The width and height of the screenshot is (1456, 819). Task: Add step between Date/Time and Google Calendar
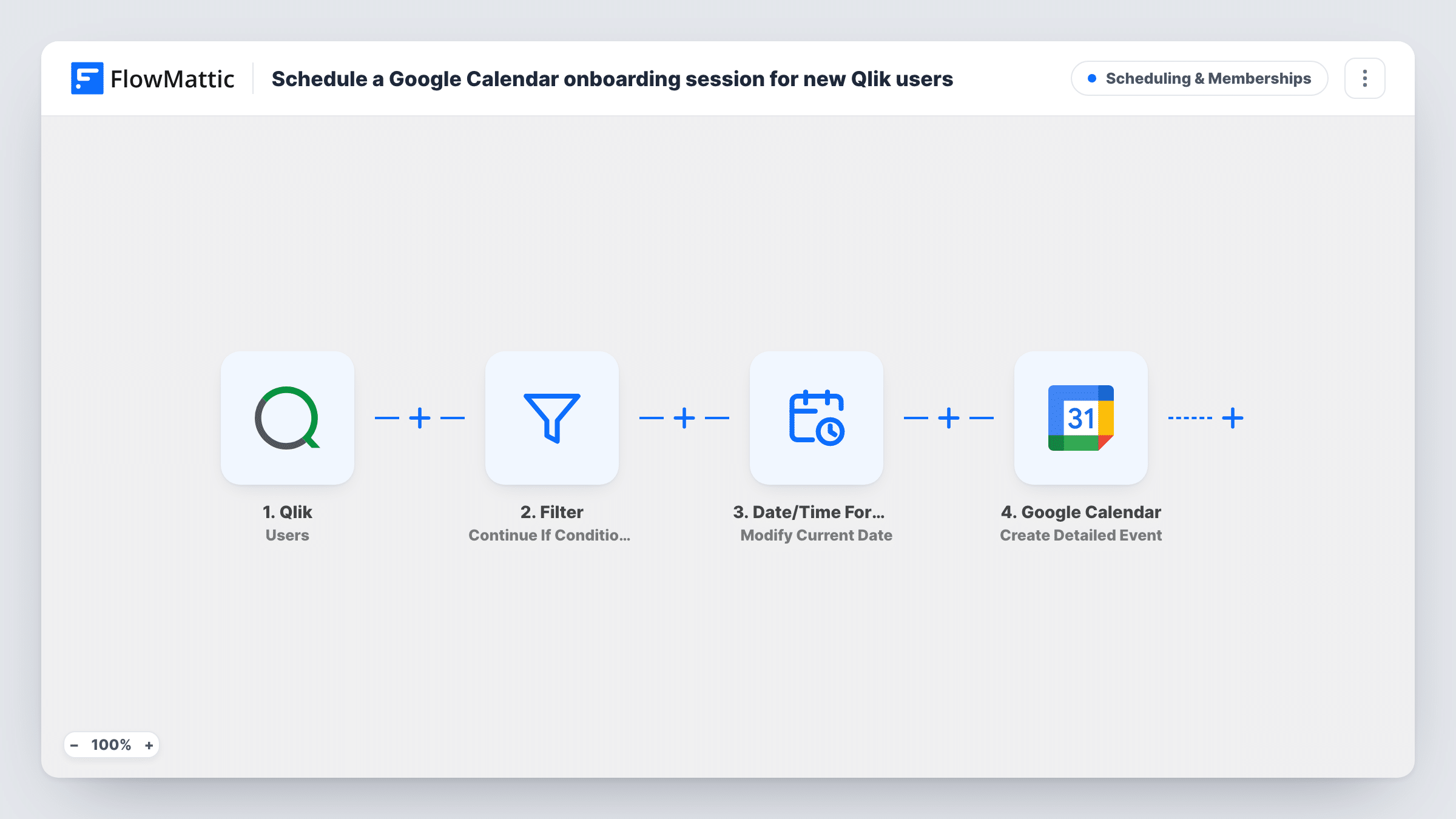949,418
